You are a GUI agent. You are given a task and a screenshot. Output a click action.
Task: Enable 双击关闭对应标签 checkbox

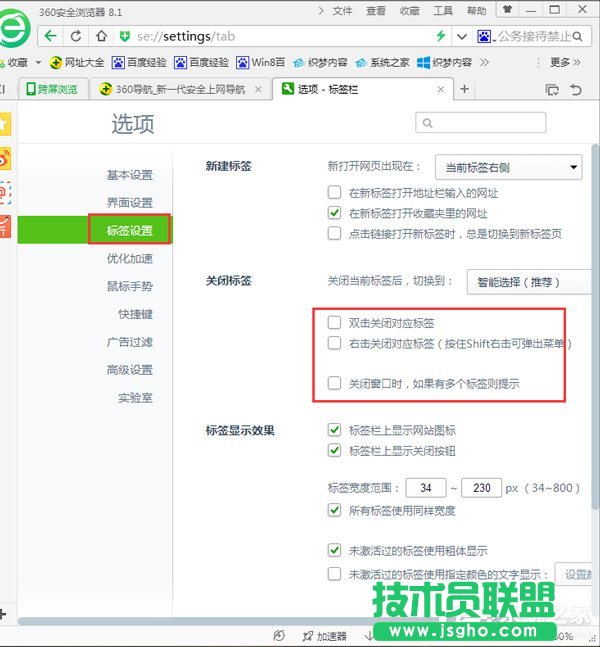335,323
